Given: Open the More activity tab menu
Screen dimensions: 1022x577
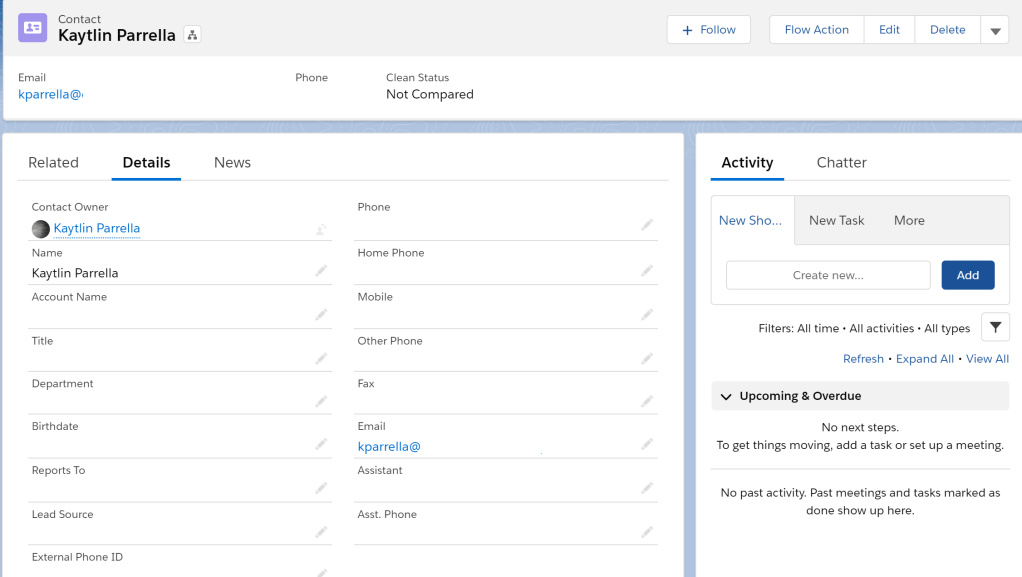Looking at the screenshot, I should coord(909,221).
